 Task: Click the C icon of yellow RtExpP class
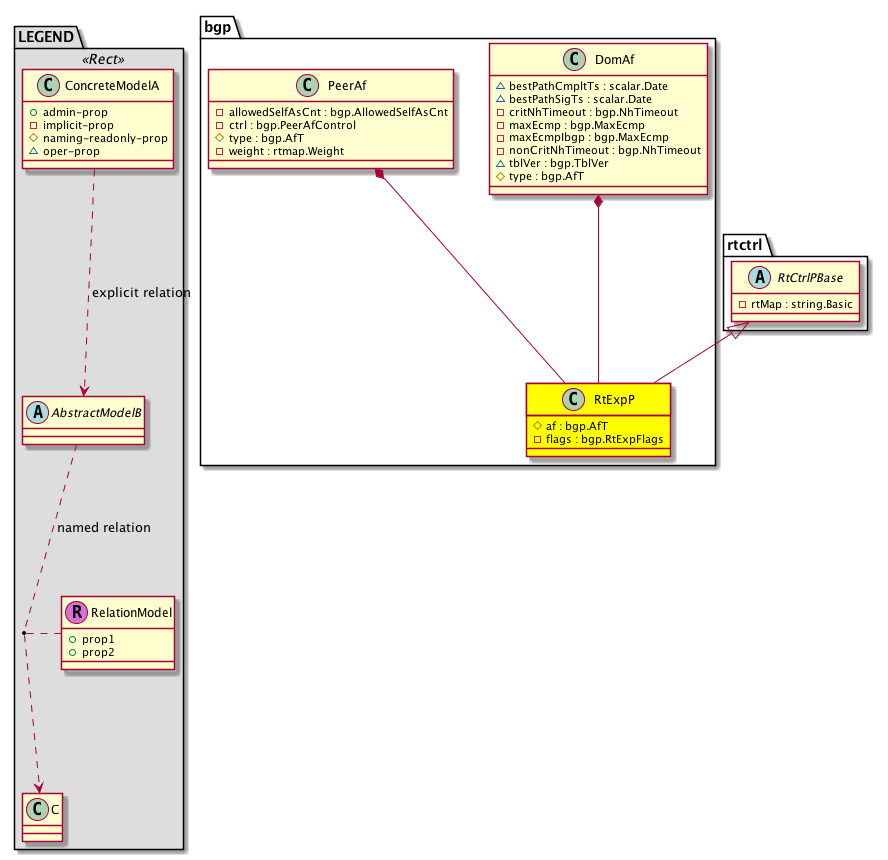coord(572,400)
